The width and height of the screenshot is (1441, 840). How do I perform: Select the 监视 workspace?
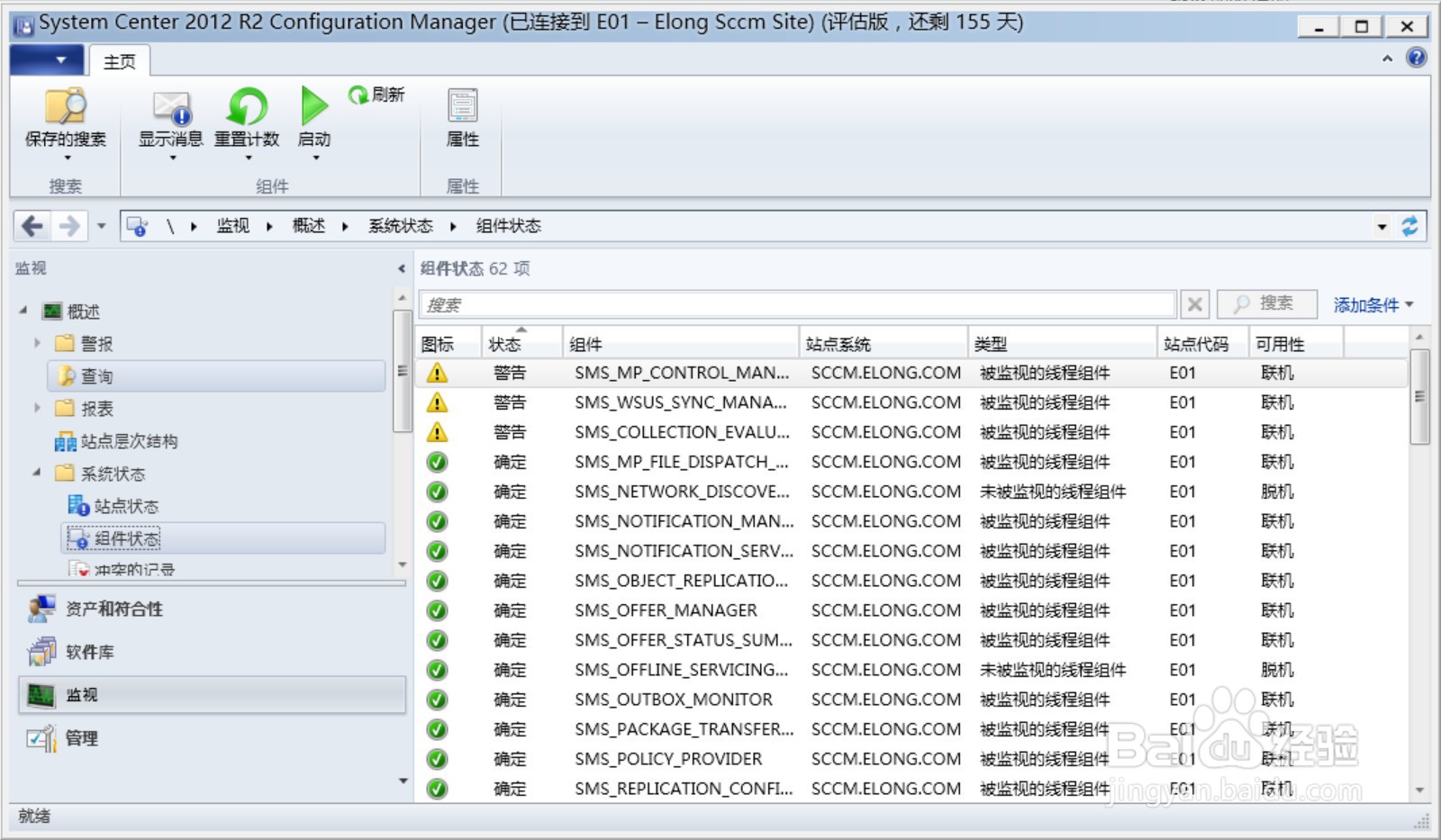pos(212,695)
